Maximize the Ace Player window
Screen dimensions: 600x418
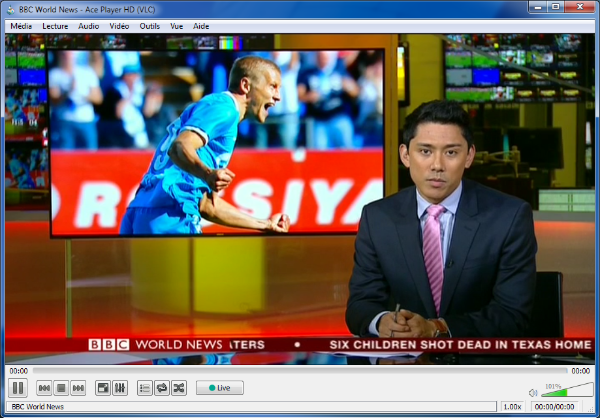coord(556,7)
